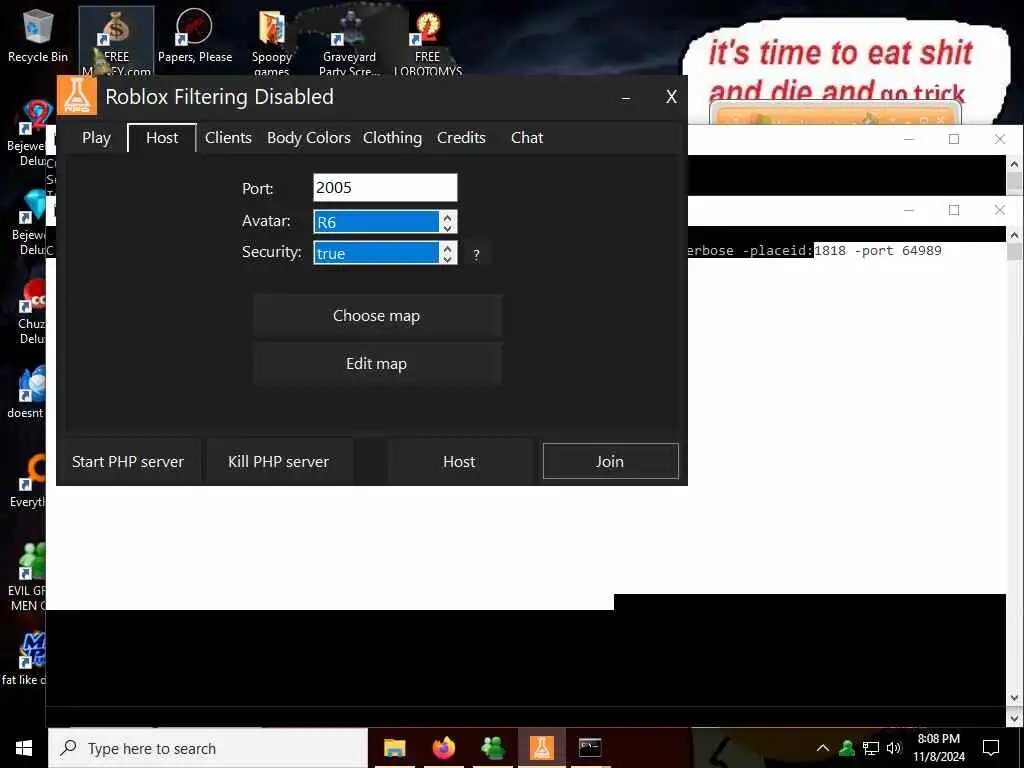Open the FREE LOBOTOMYS desktop shortcut
The height and width of the screenshot is (768, 1024).
(x=428, y=40)
